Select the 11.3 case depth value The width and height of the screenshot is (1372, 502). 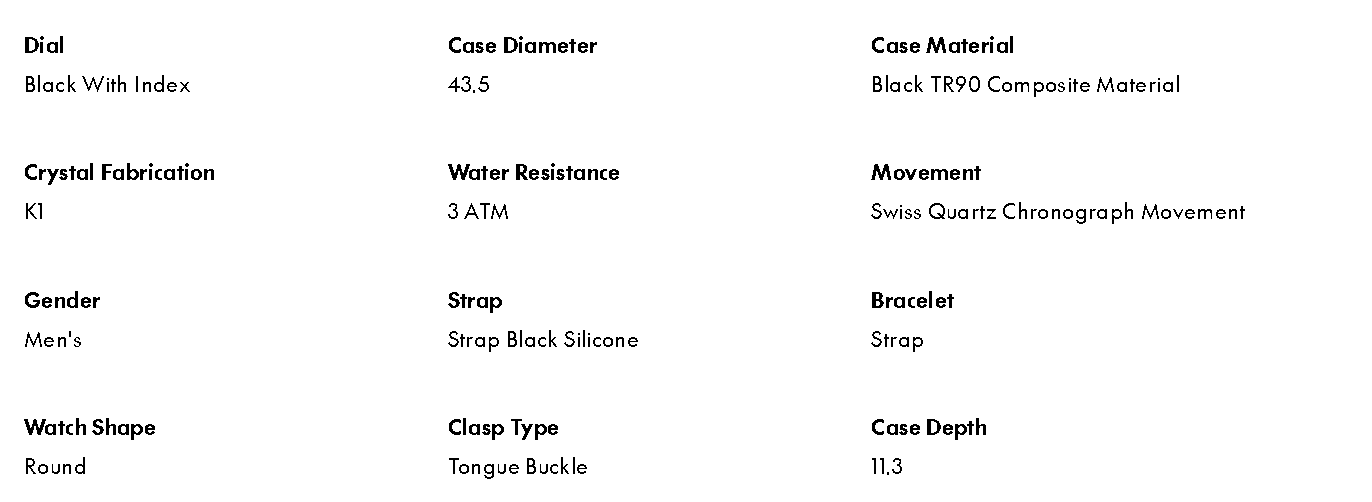click(887, 467)
